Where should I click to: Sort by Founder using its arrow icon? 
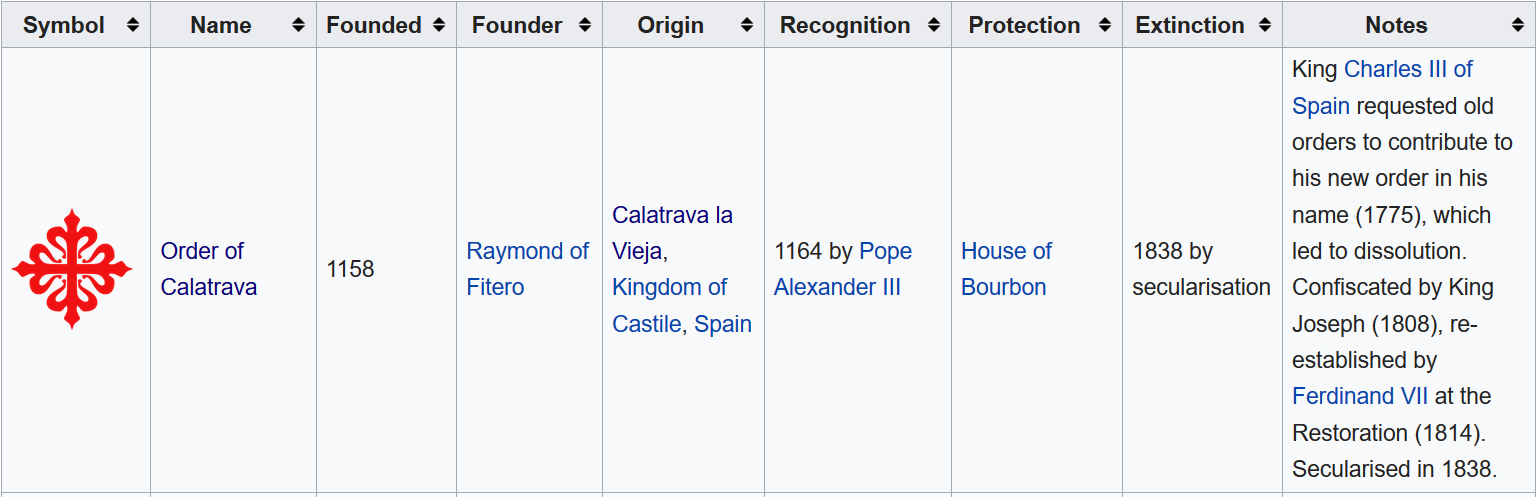coord(585,25)
